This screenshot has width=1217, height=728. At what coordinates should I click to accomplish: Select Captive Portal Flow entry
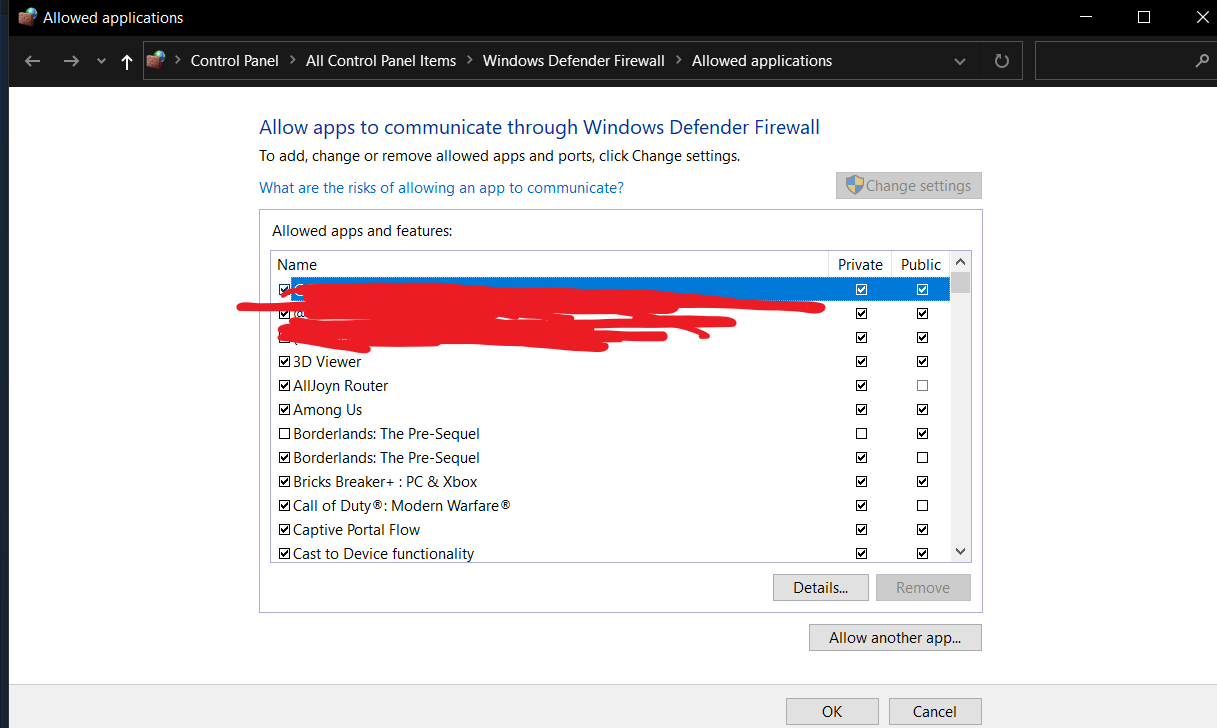[x=611, y=530]
